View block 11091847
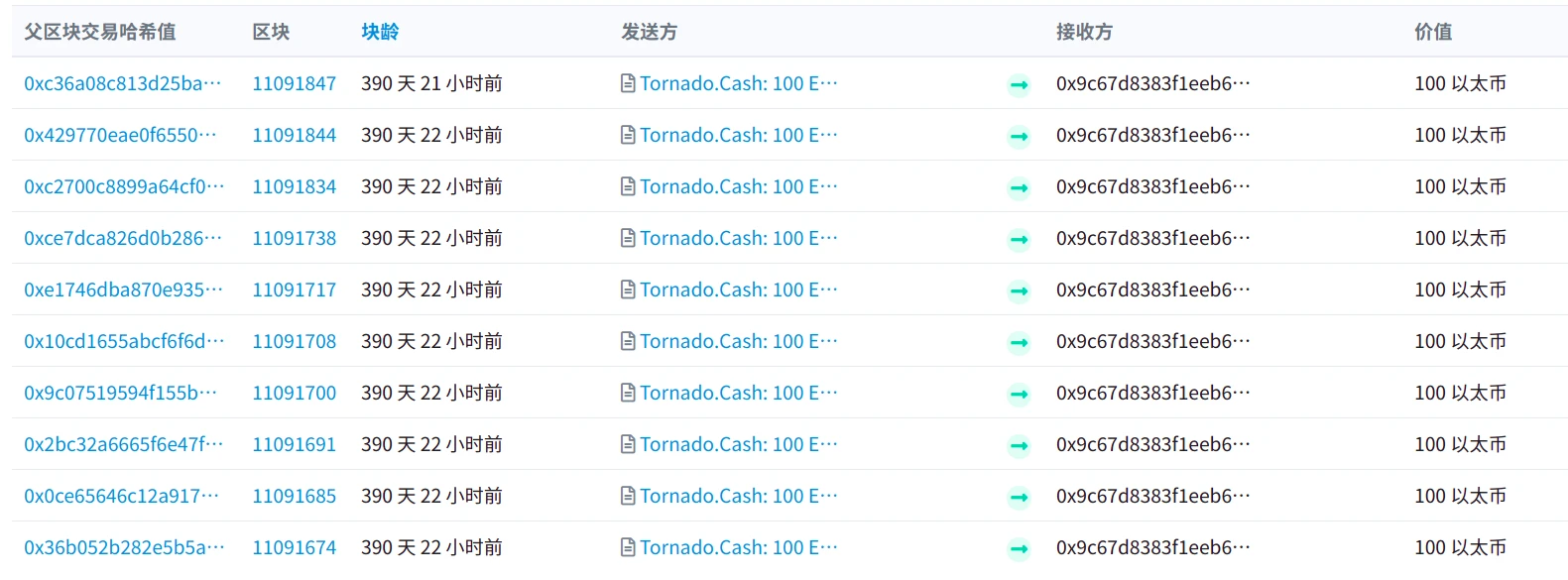Viewport: 1568px width, 580px height. click(x=295, y=83)
